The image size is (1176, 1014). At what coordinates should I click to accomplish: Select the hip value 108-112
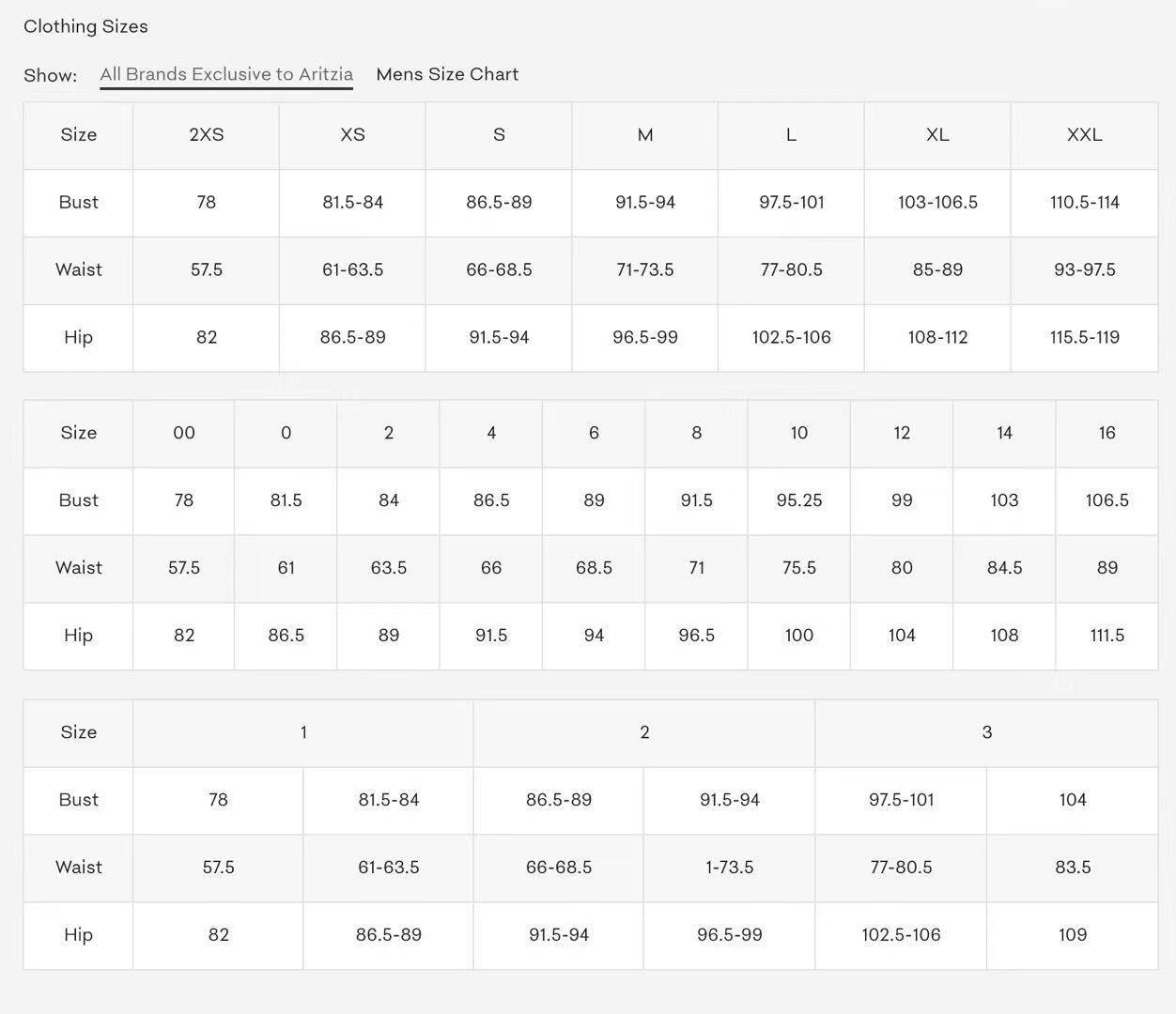click(x=937, y=337)
